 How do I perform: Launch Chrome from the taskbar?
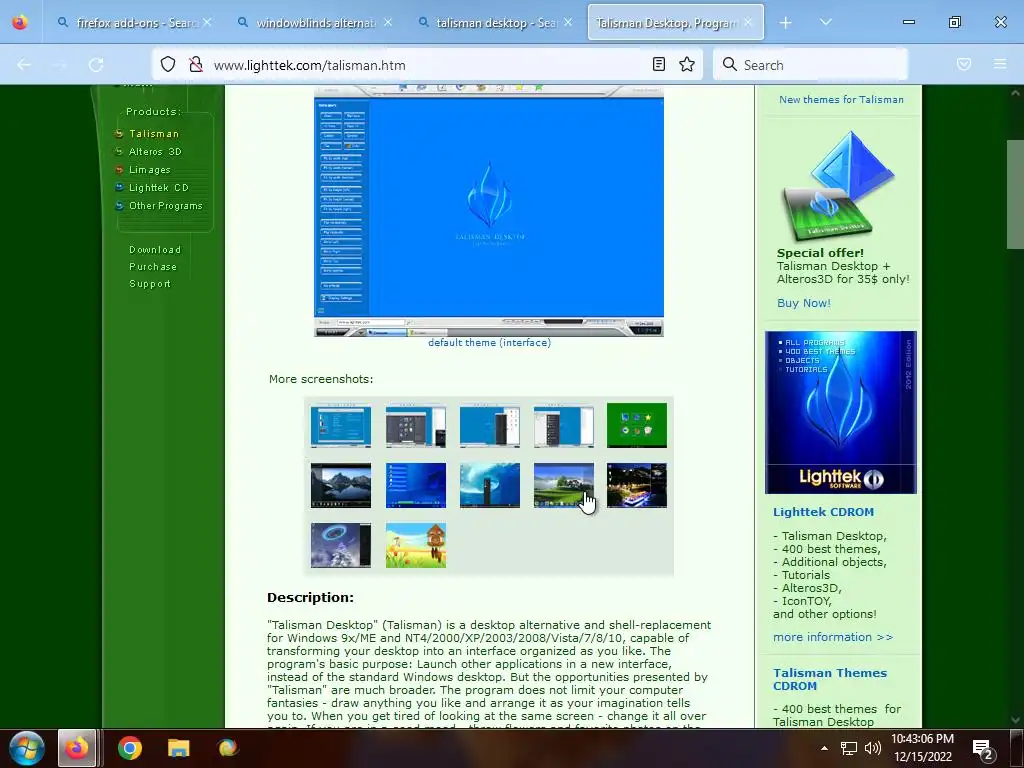[129, 748]
